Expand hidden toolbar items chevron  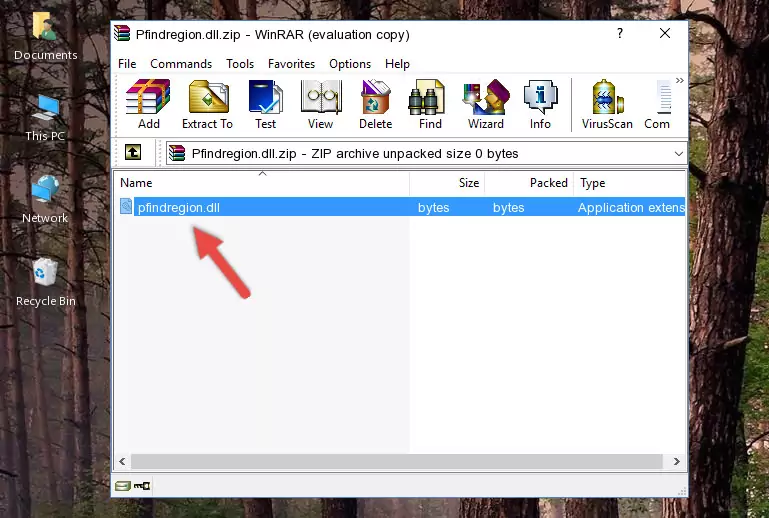click(x=679, y=80)
